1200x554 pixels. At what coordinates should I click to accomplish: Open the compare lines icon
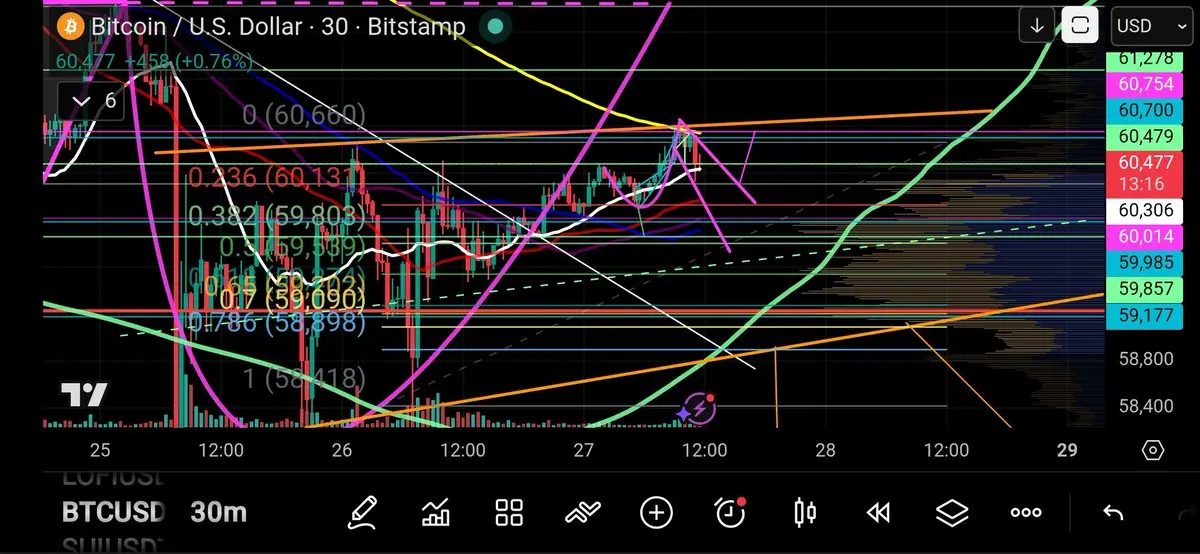pyautogui.click(x=583, y=514)
